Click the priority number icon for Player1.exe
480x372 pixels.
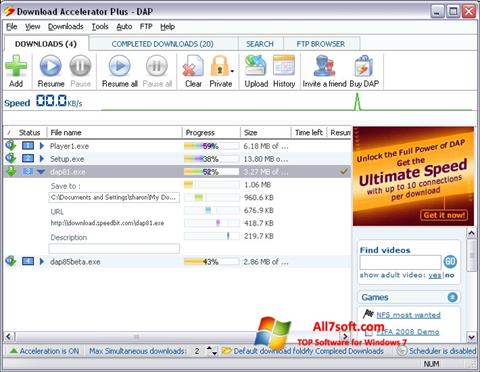28,146
